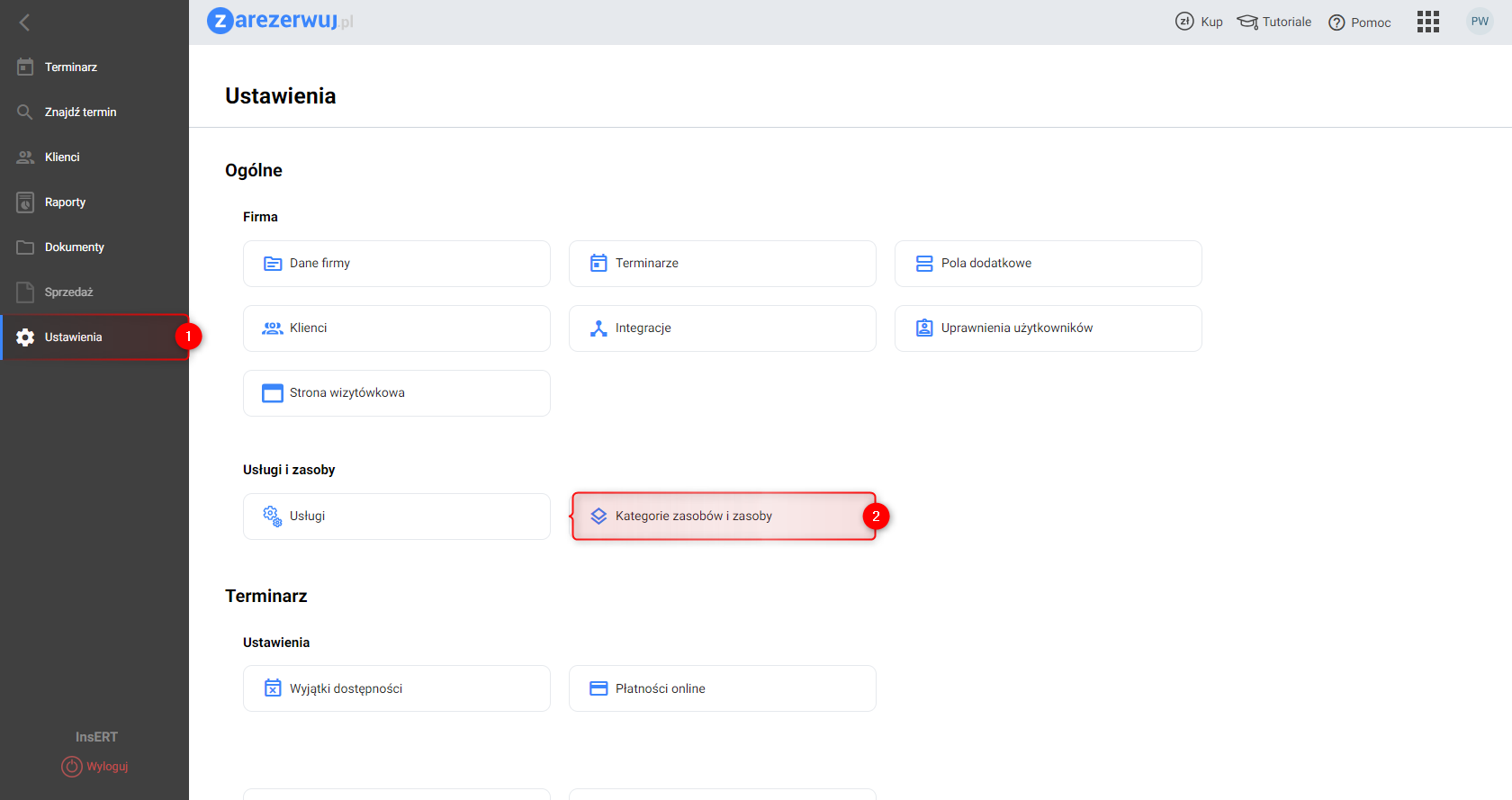Open Terminarz in the sidebar
The height and width of the screenshot is (800, 1512).
coord(71,67)
